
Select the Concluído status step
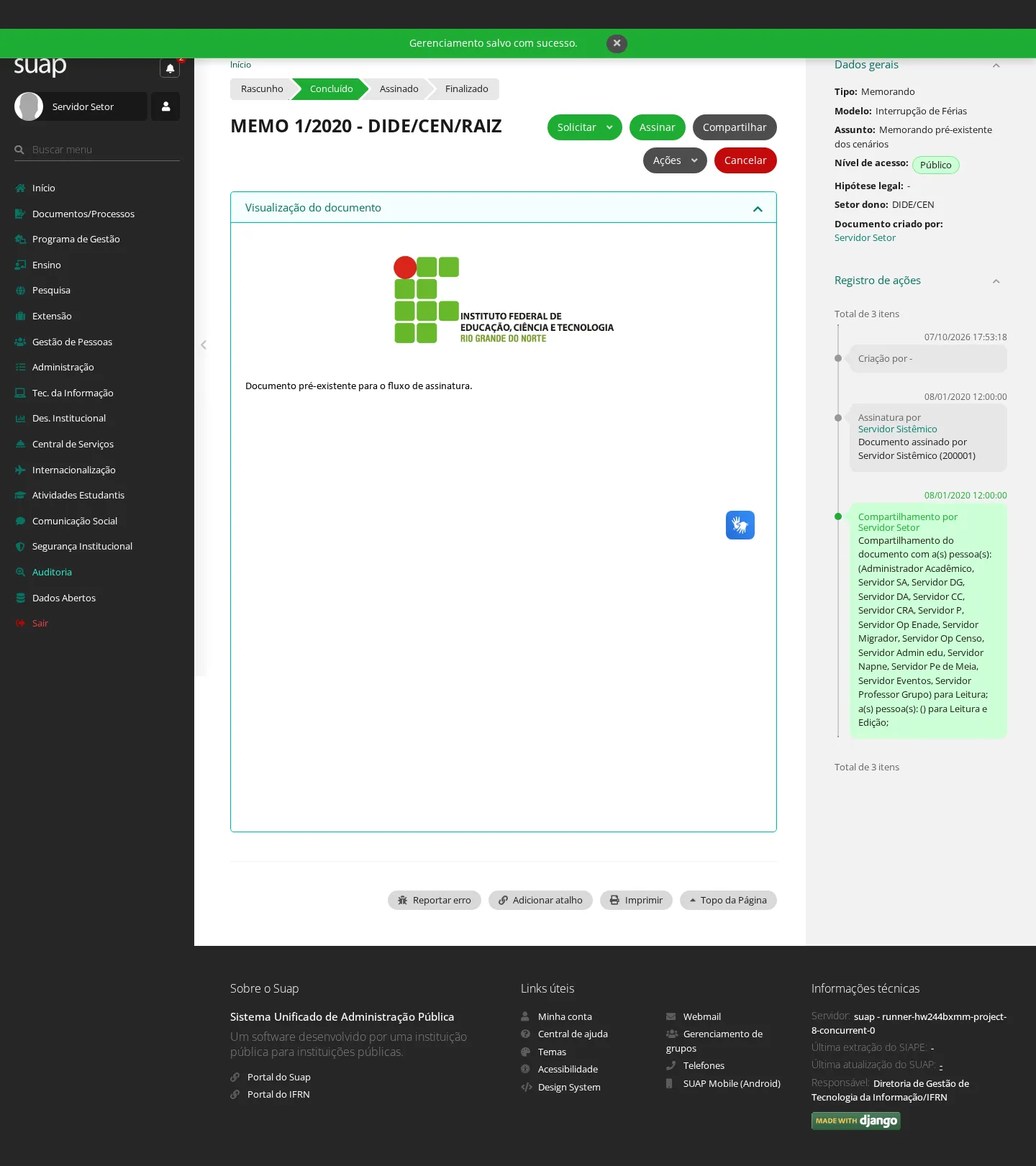(331, 88)
